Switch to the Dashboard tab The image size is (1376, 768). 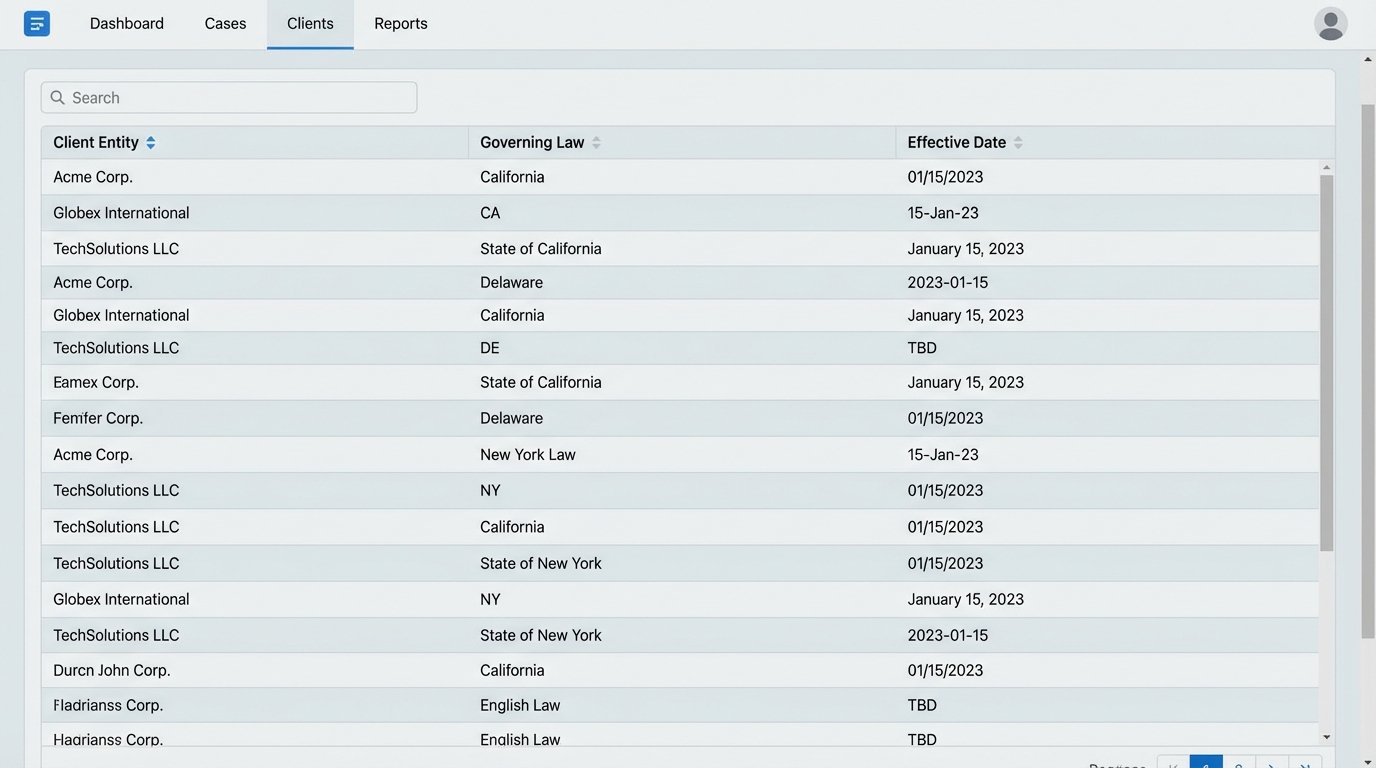click(126, 23)
